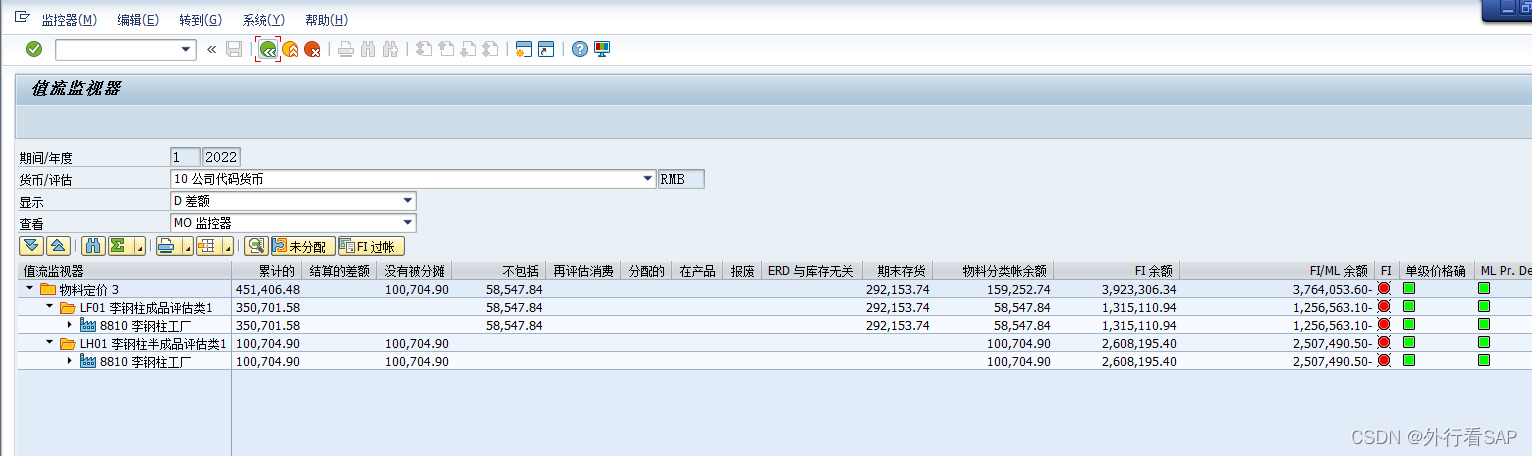
Task: Open the command field dropdown arrow
Action: pyautogui.click(x=187, y=49)
